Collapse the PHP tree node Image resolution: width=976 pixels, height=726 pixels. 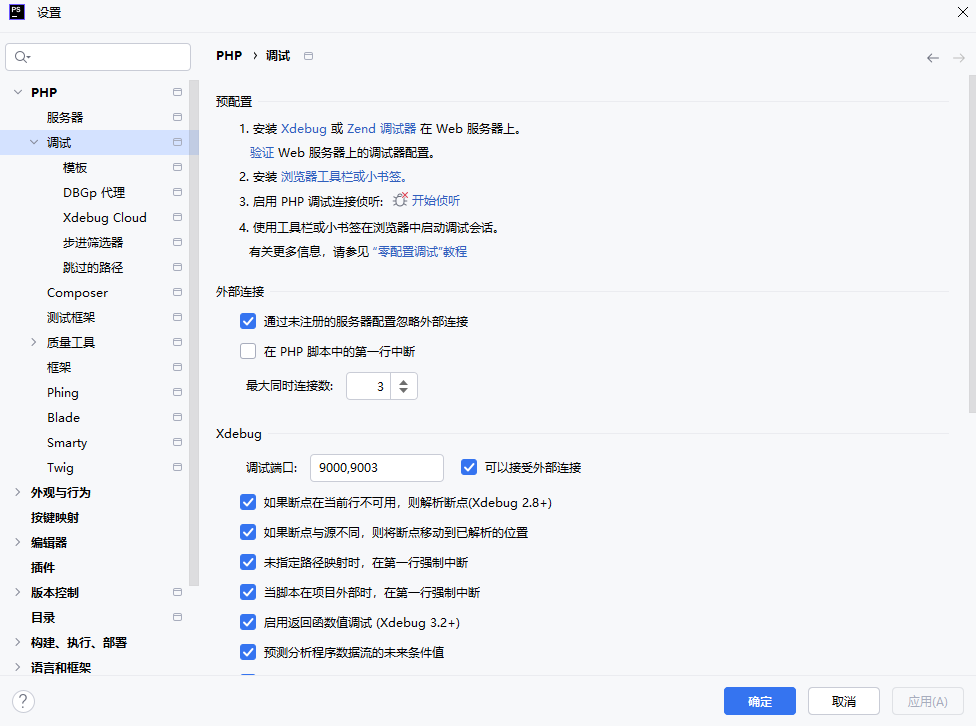coord(18,92)
